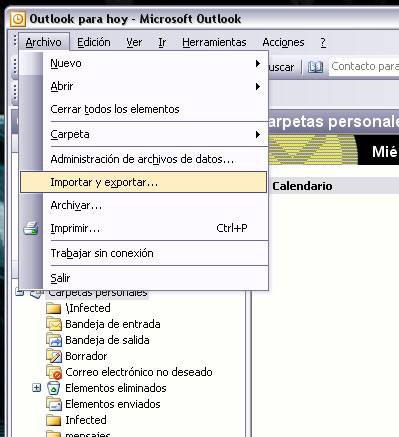Screen dimensions: 399x437
Task: Select Importar y exportar
Action: pos(144,182)
